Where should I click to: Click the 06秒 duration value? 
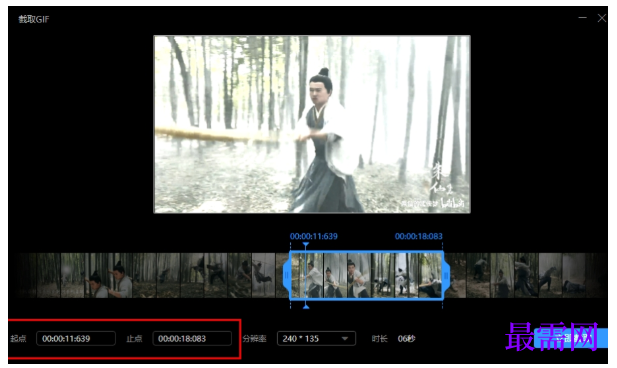406,338
